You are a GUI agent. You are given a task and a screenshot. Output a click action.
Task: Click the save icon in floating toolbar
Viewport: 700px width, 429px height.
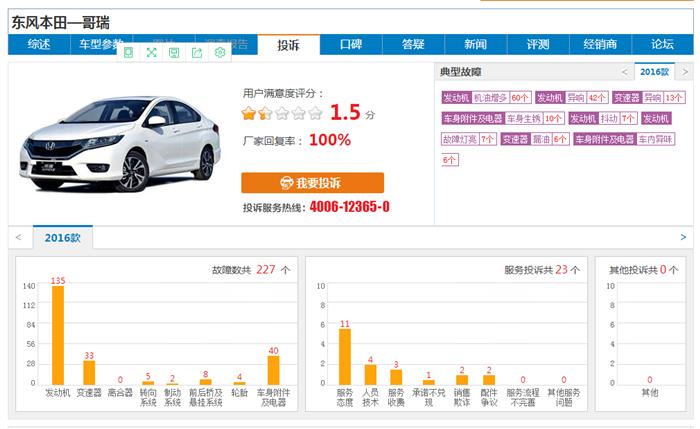(x=174, y=53)
